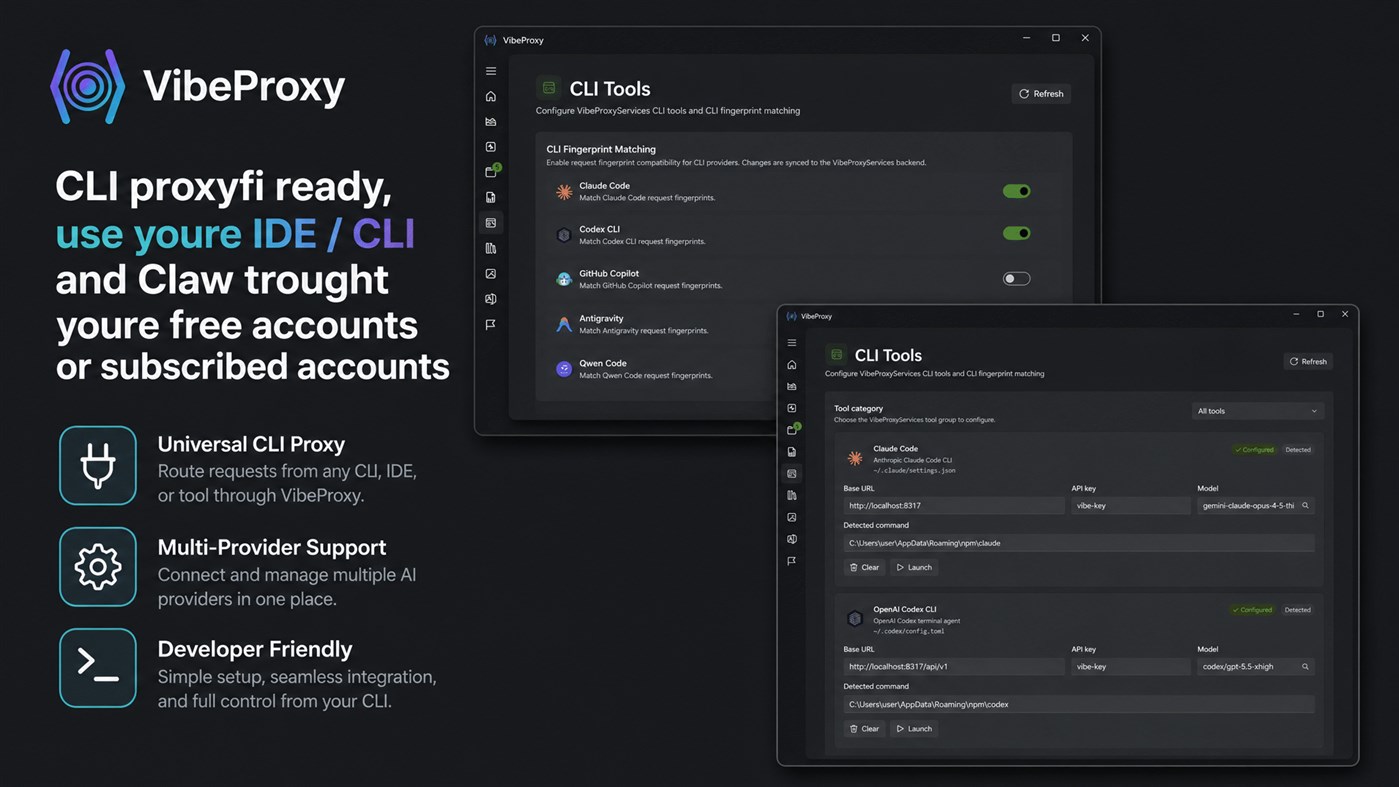
Task: Click Tool category label in front window
Action: pos(858,408)
